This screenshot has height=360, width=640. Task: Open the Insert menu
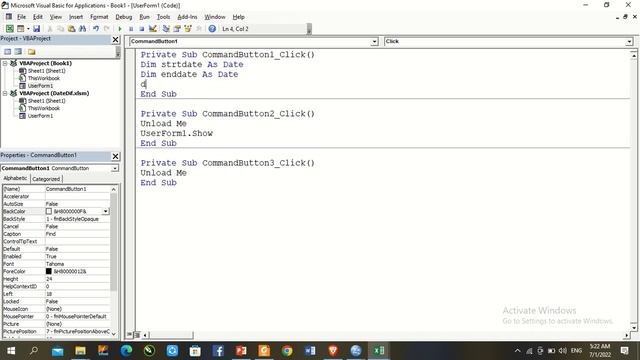(x=76, y=17)
